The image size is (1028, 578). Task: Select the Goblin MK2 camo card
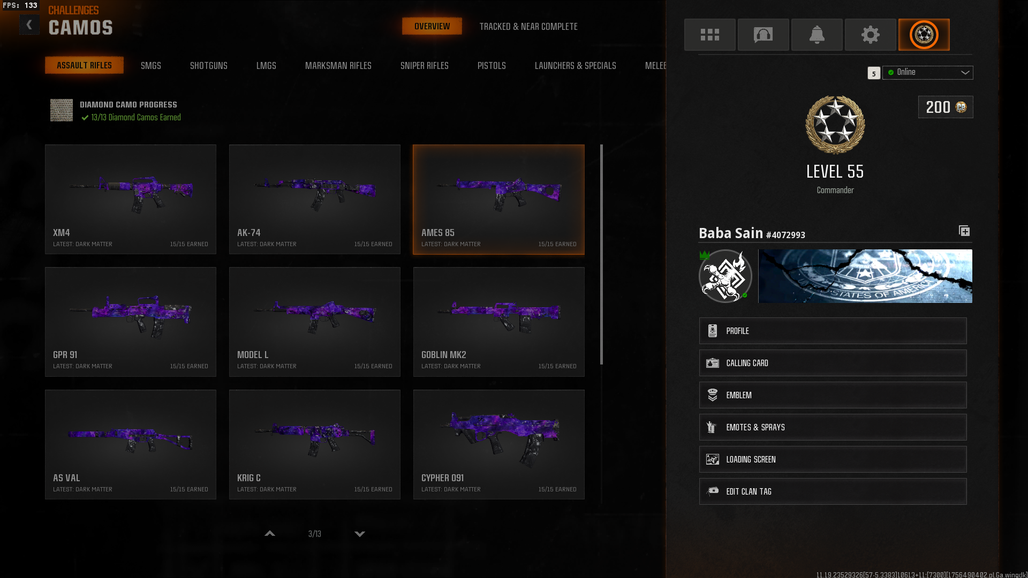coord(499,322)
